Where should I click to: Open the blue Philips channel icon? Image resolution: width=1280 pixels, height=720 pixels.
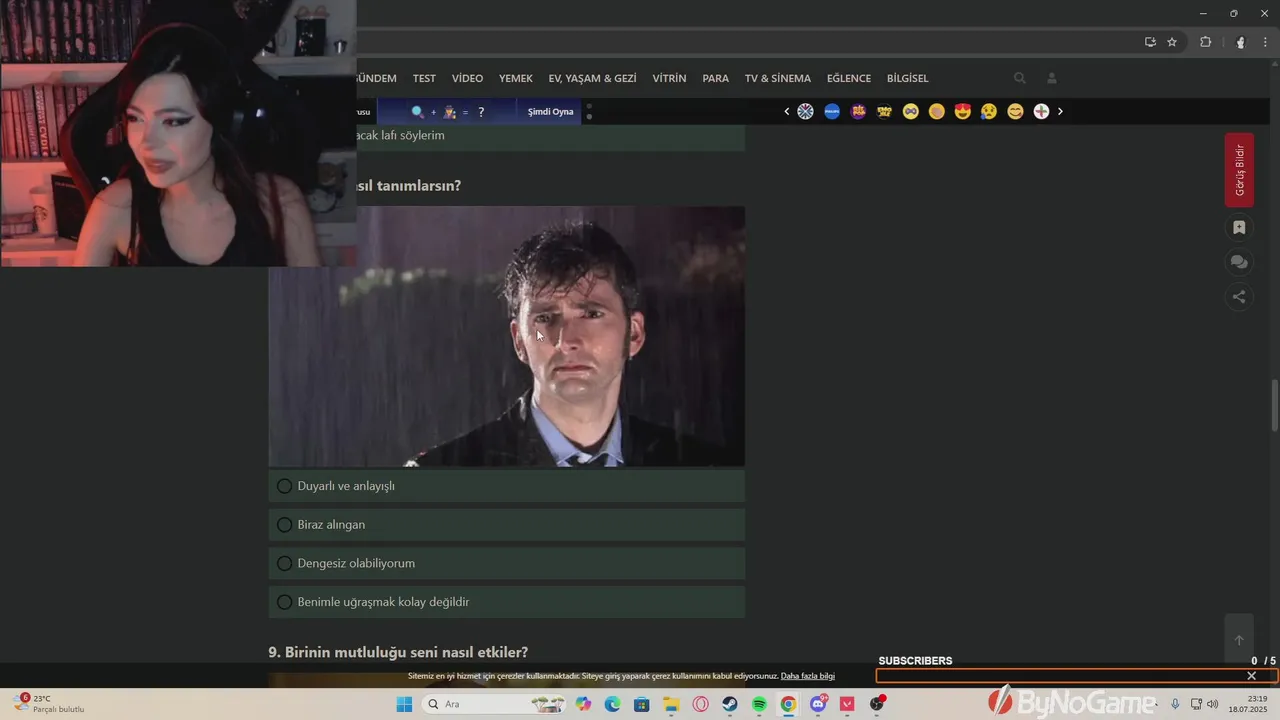832,111
